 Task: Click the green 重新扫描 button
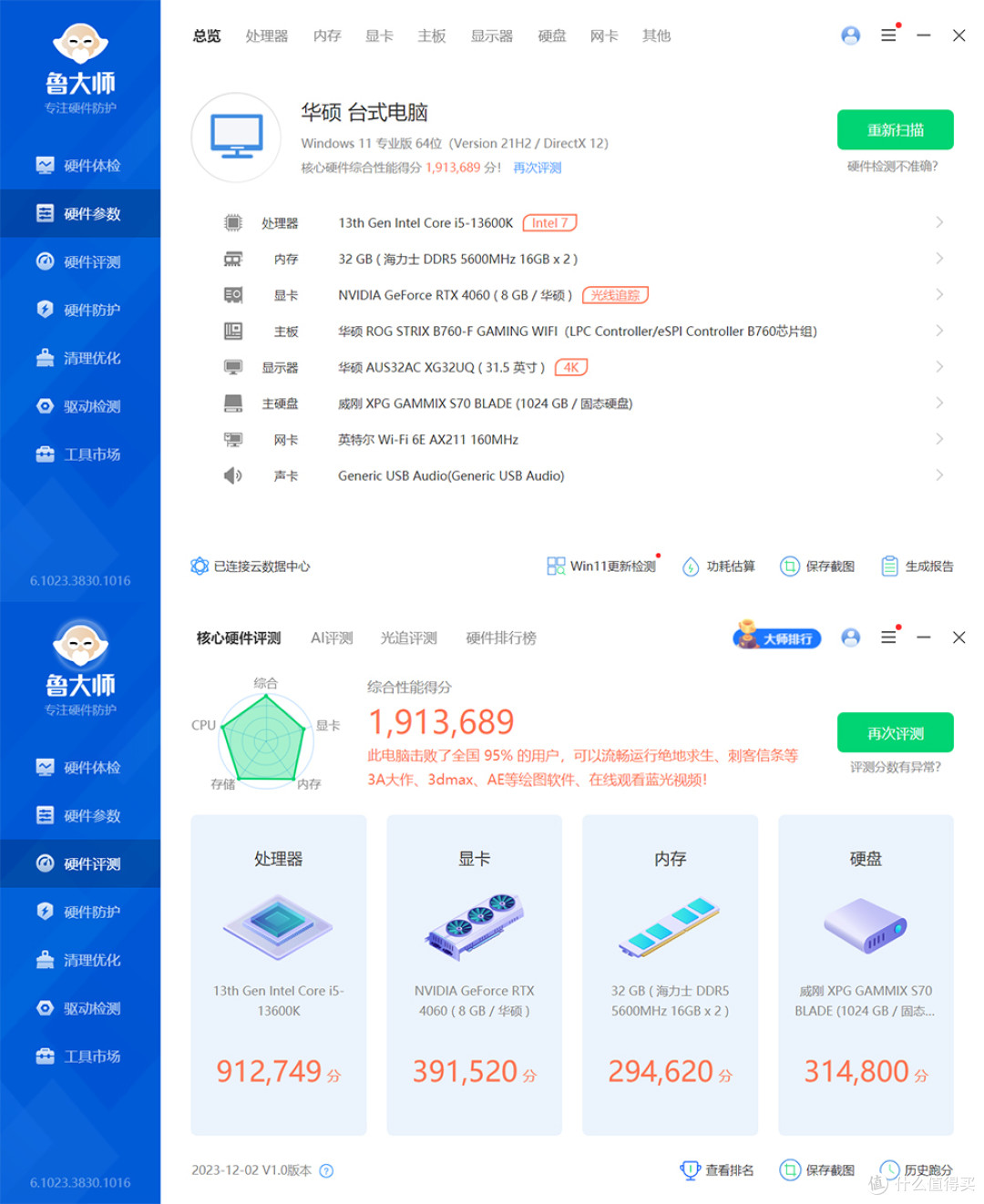[896, 129]
